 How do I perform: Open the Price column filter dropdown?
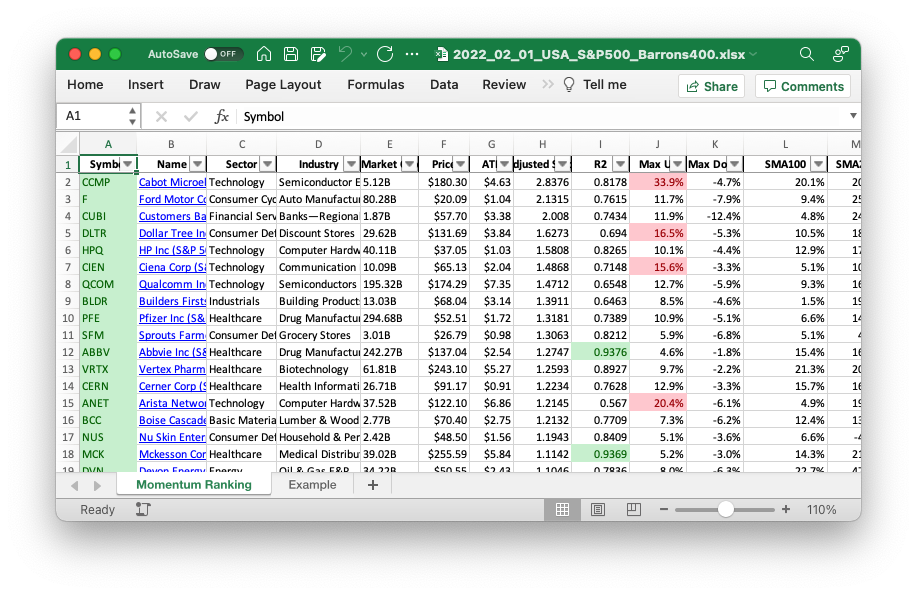click(461, 164)
